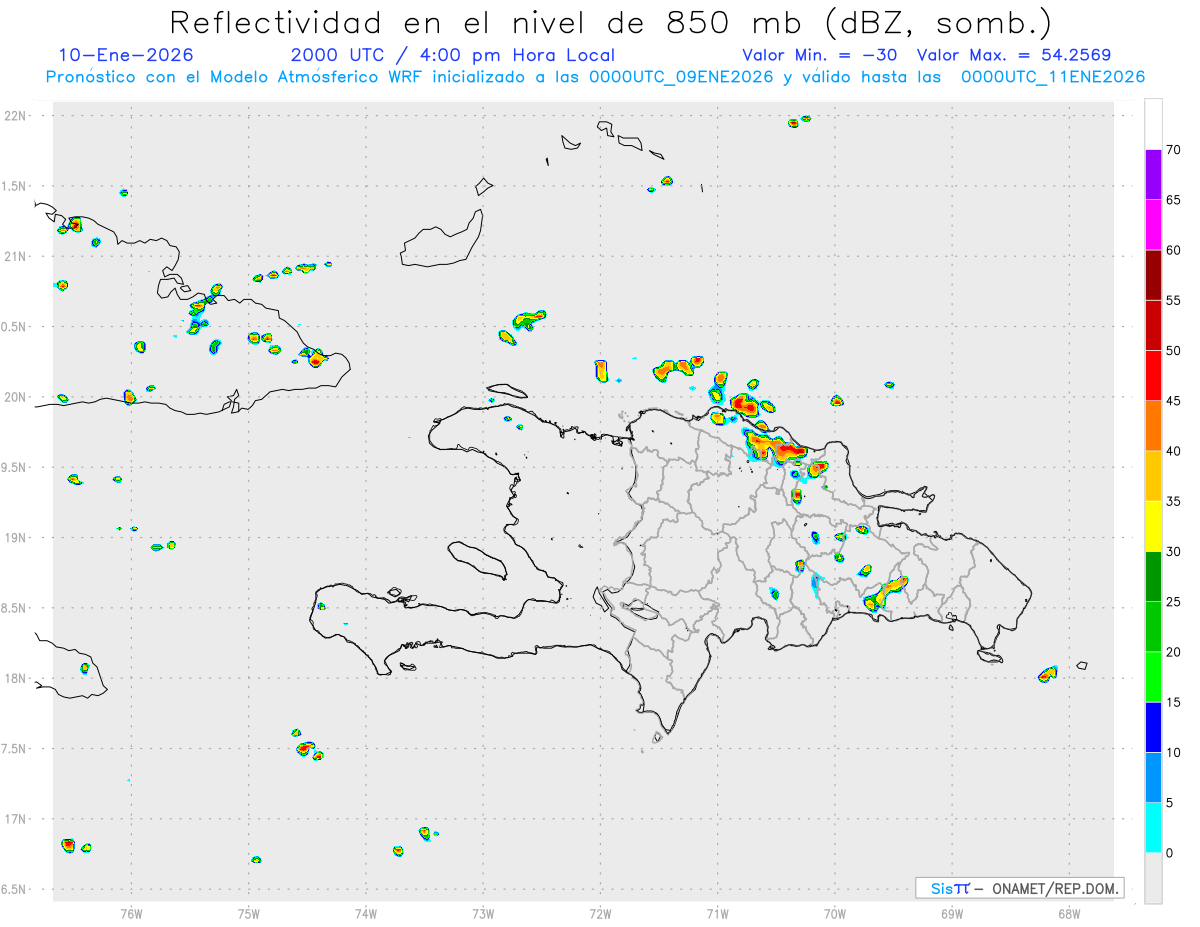Click the '72W' longitude label
The image size is (1200, 927).
[x=600, y=913]
